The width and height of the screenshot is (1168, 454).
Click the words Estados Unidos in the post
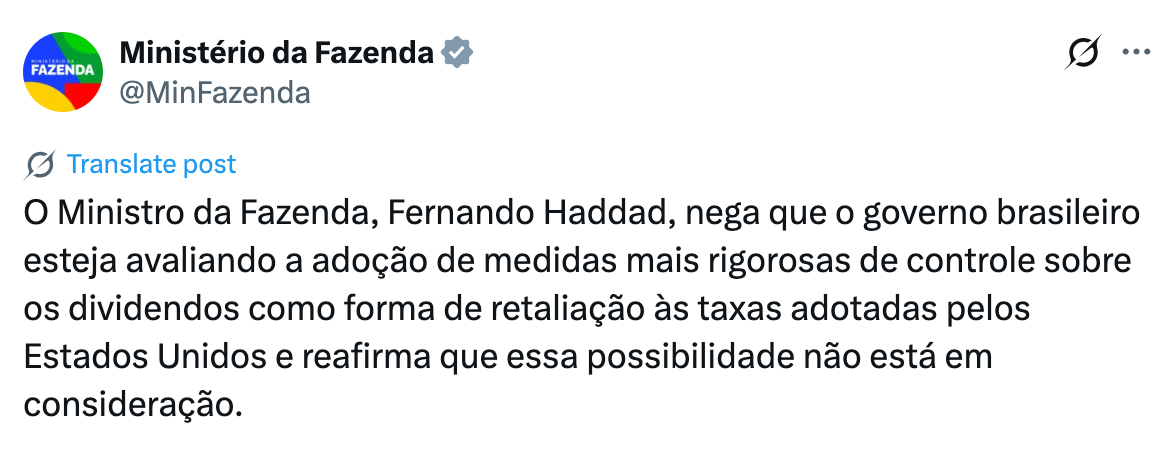(x=145, y=357)
